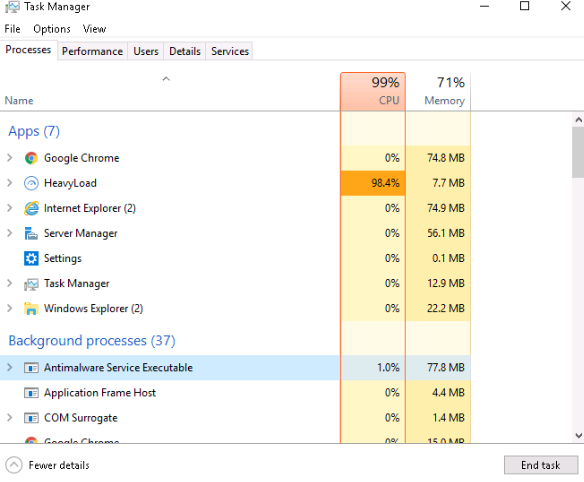The image size is (584, 482).
Task: Click the Task Manager title bar icon
Action: [x=12, y=7]
